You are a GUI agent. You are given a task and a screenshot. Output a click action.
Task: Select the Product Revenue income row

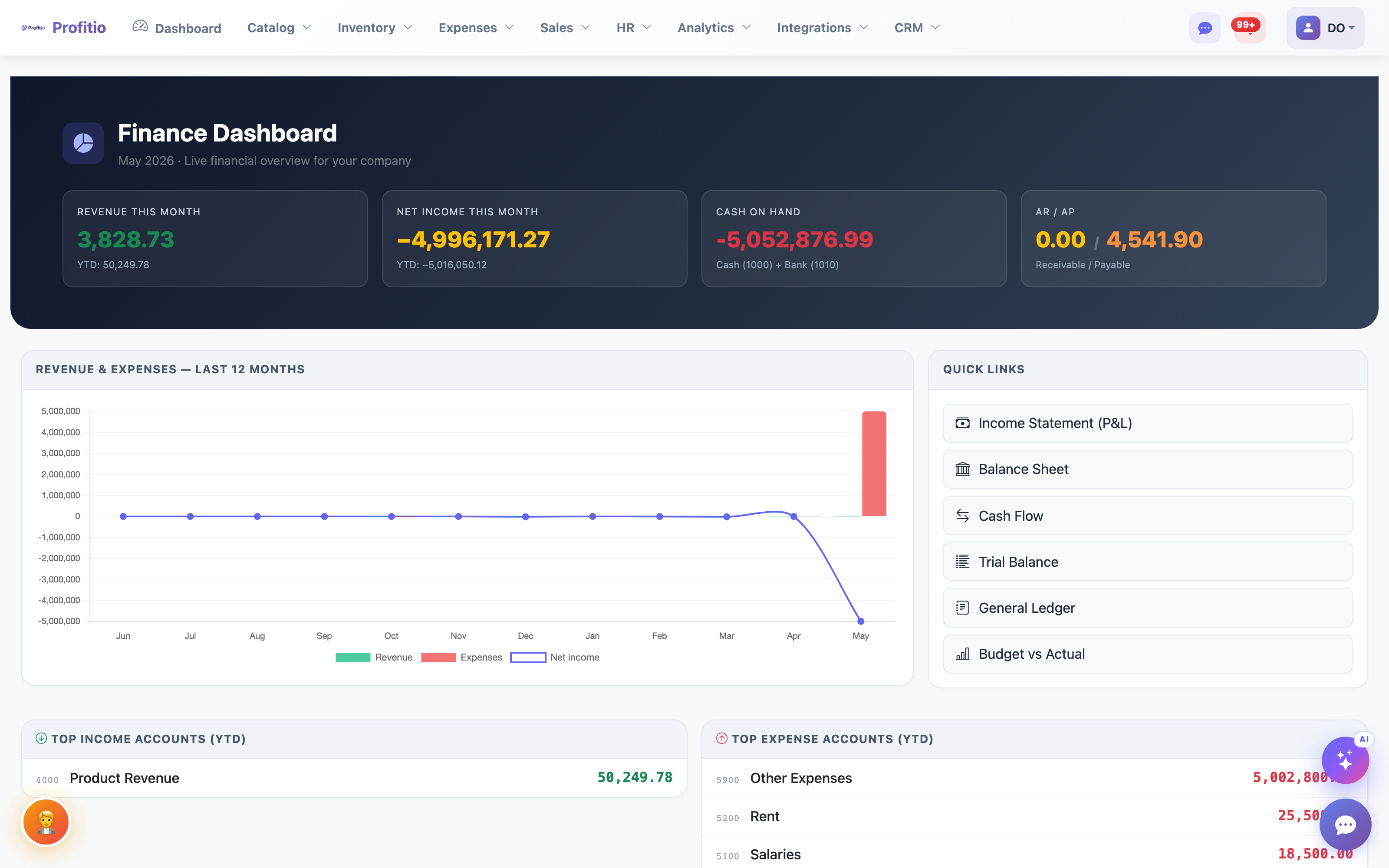click(x=354, y=778)
